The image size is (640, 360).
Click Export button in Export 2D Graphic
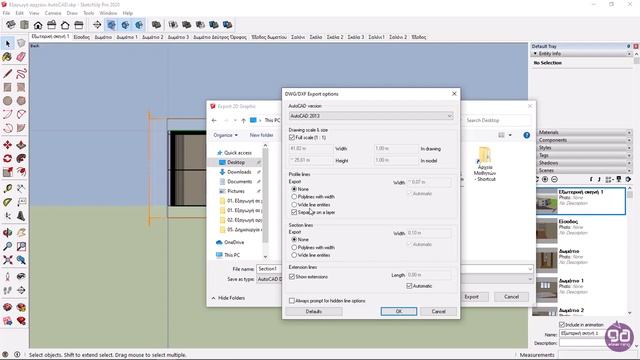(471, 297)
